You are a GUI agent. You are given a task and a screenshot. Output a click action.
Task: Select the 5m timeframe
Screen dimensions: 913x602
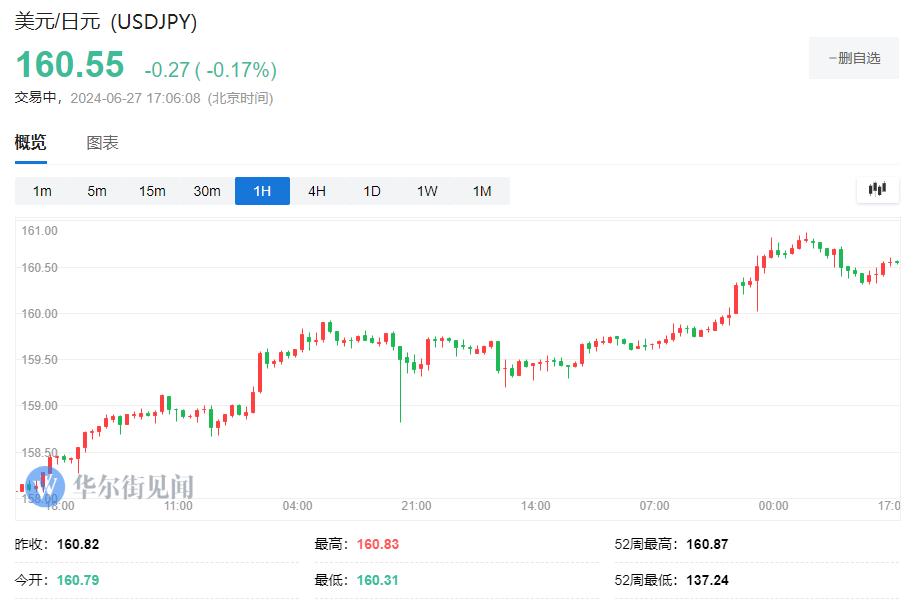pyautogui.click(x=97, y=191)
